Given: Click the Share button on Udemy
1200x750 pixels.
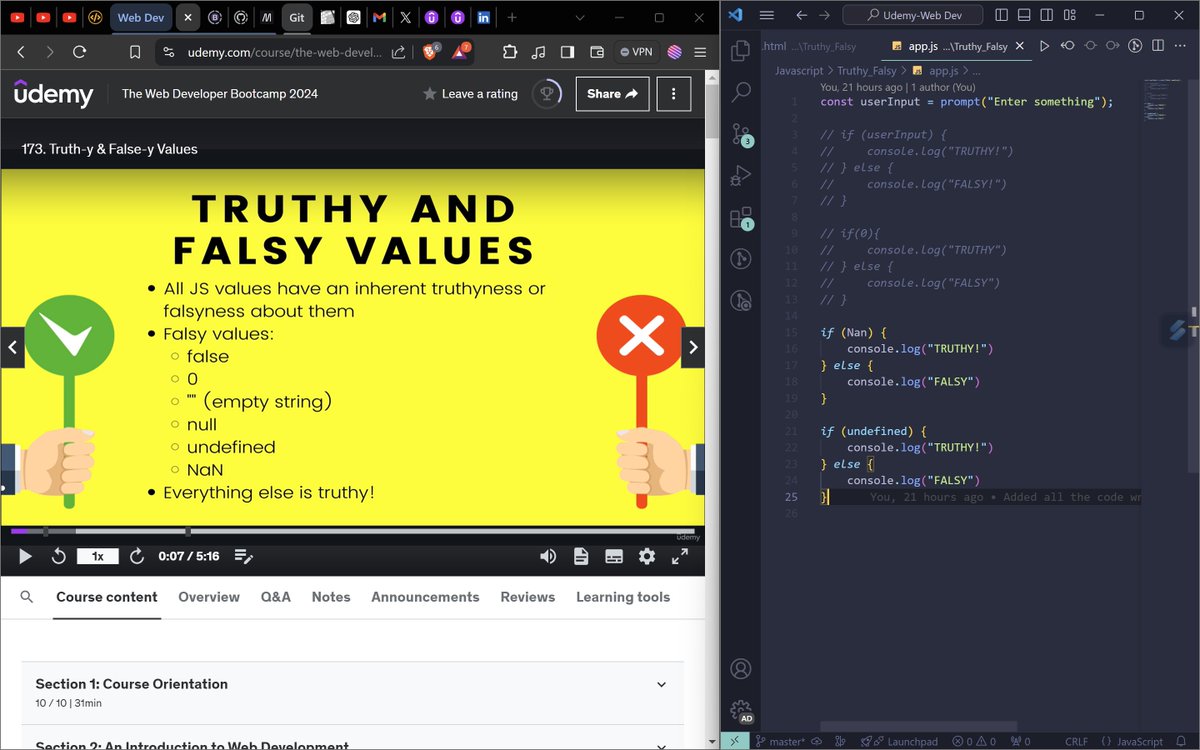Looking at the screenshot, I should coord(613,94).
